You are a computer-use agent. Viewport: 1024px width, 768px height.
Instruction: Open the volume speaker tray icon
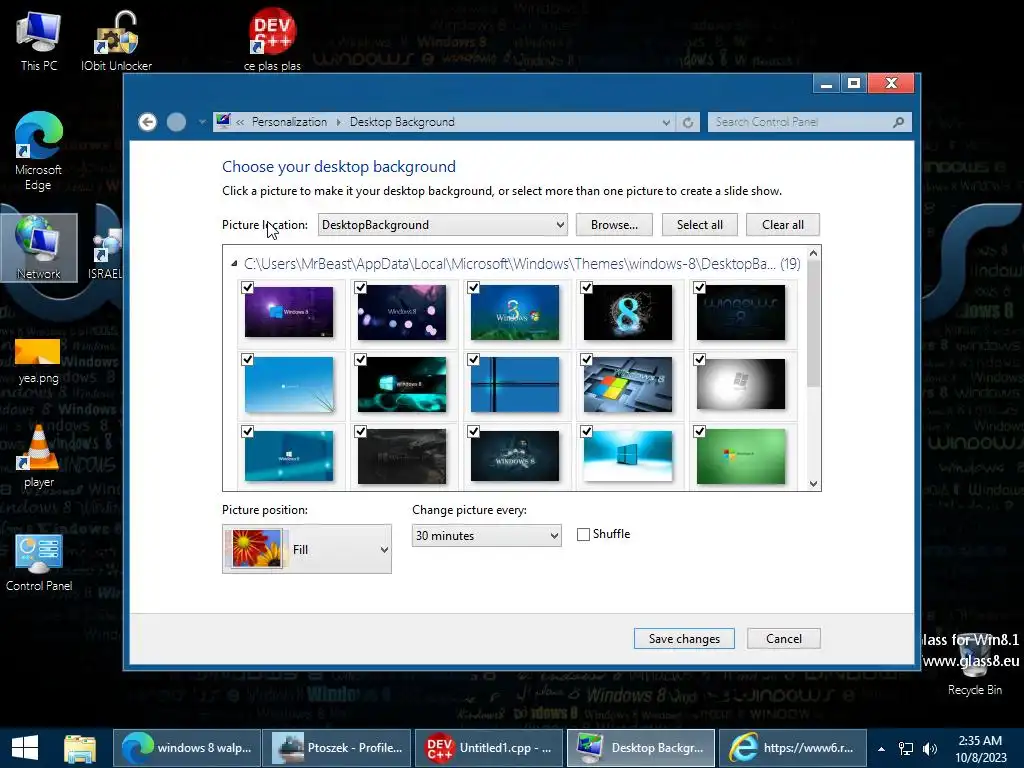pyautogui.click(x=930, y=749)
